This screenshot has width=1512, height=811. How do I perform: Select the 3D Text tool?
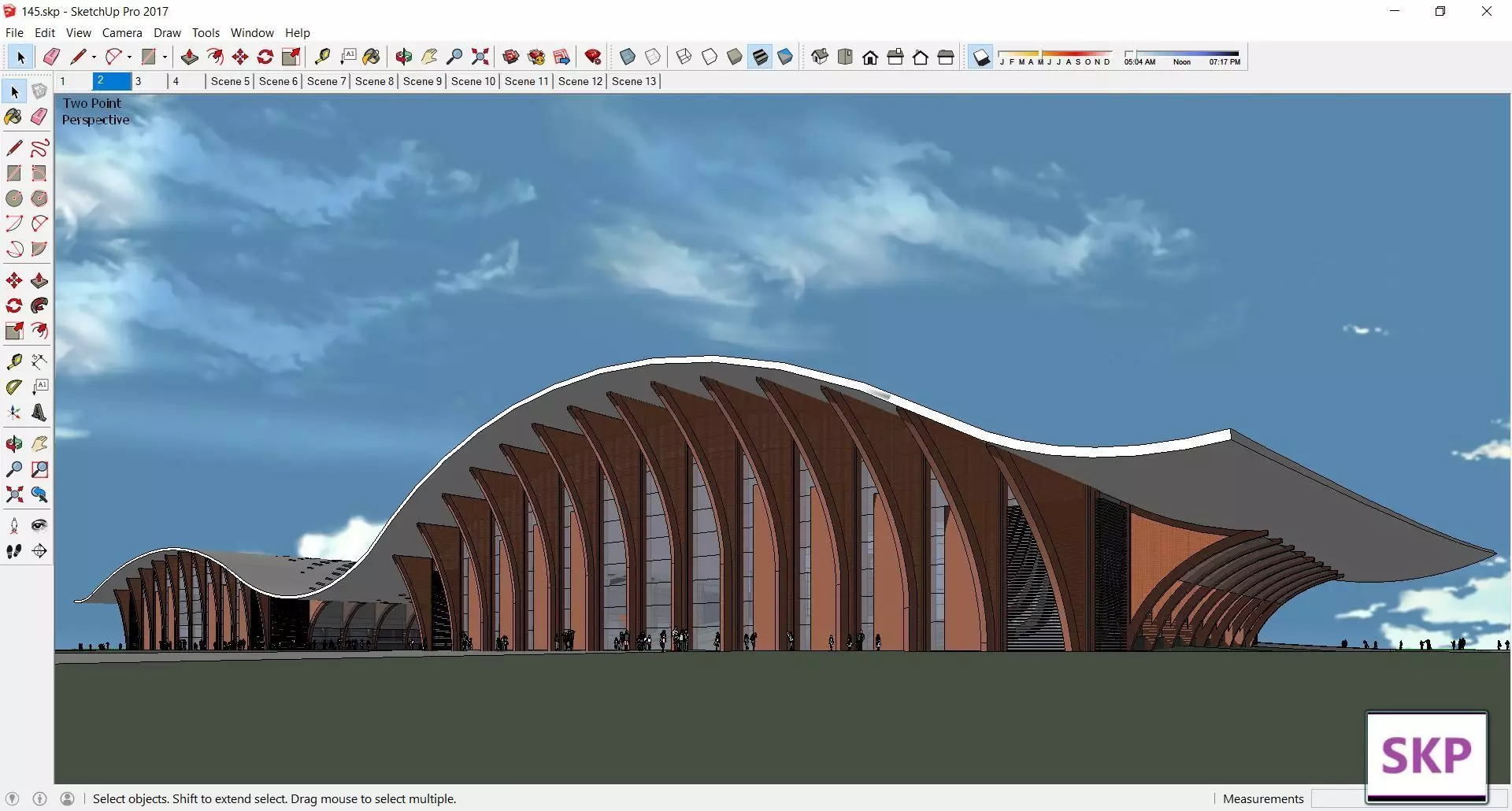click(x=39, y=412)
